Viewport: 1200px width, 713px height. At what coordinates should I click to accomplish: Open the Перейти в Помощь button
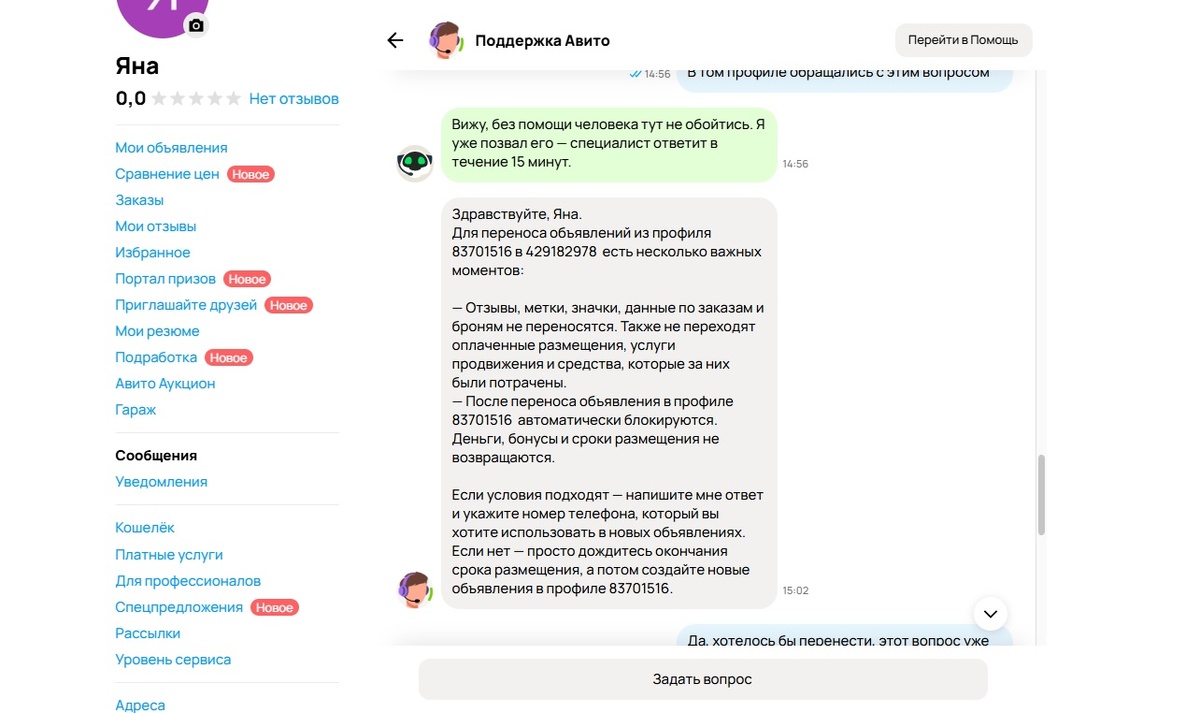[963, 40]
